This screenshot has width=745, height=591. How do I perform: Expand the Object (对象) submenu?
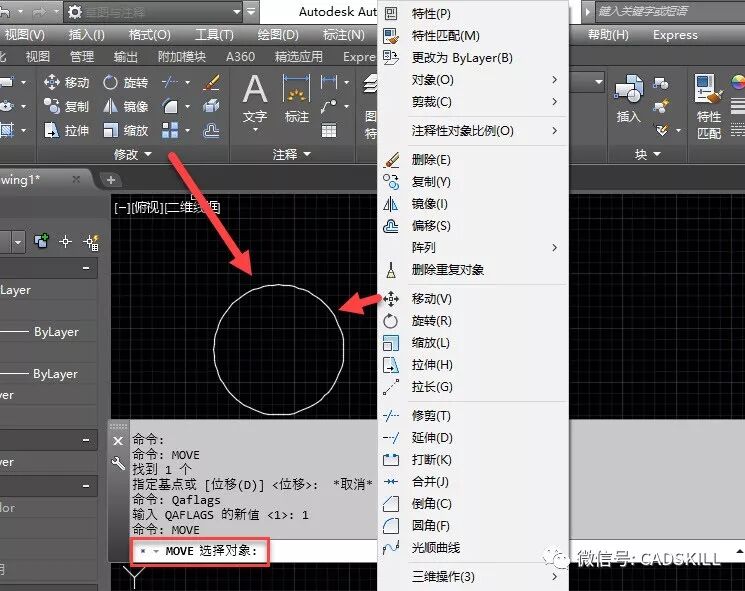tap(473, 80)
